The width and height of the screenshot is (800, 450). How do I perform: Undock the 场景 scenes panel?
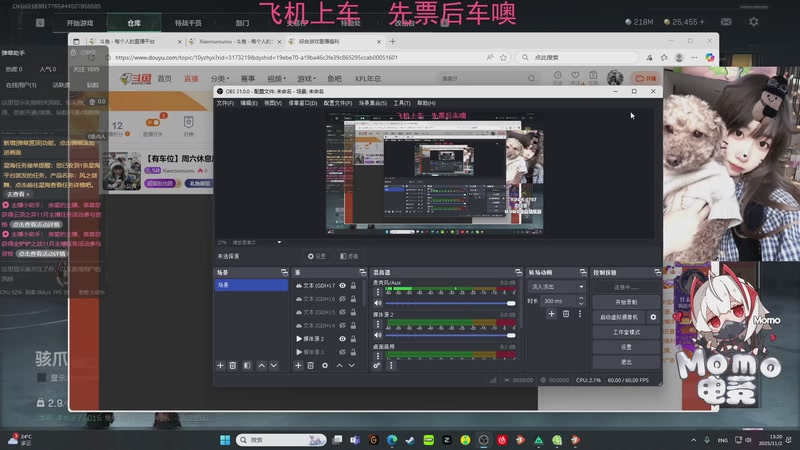coord(284,272)
